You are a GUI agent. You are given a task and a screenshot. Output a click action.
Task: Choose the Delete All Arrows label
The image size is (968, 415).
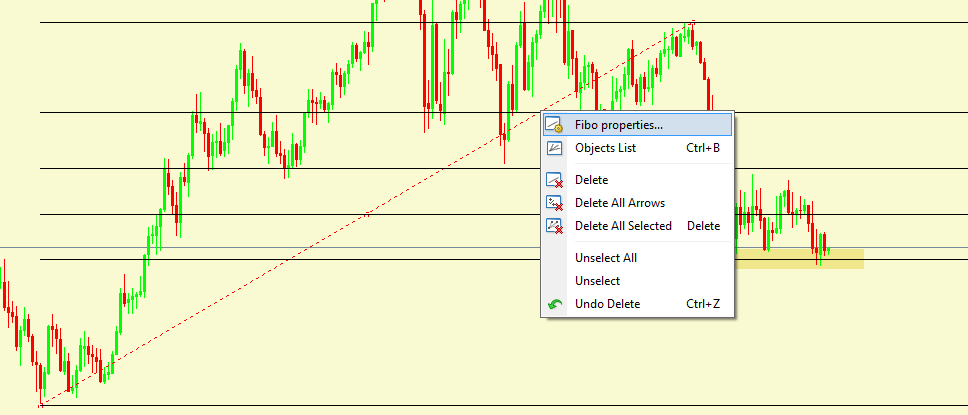point(619,203)
